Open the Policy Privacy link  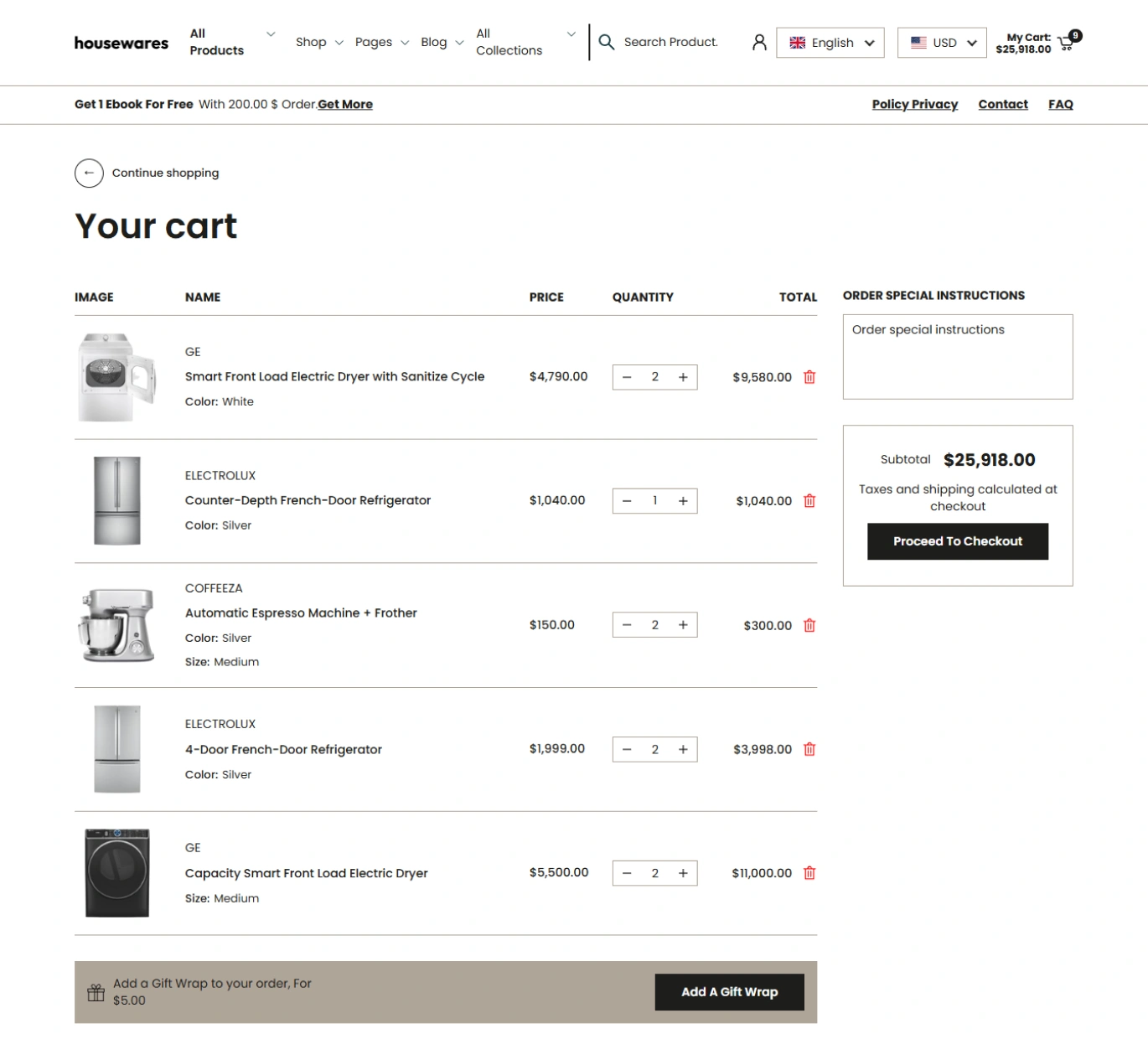(x=914, y=104)
